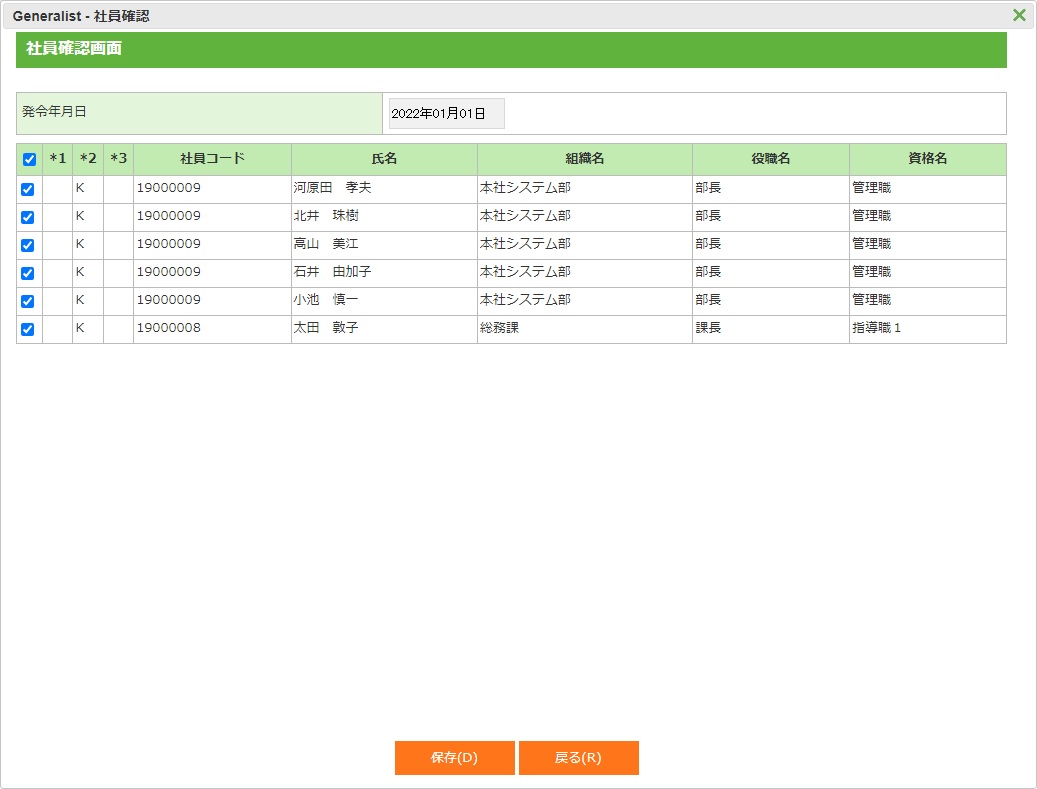Viewport: 1037px width, 789px height.
Task: Deselect the checkbox for 太田 敦子
Action: click(28, 329)
